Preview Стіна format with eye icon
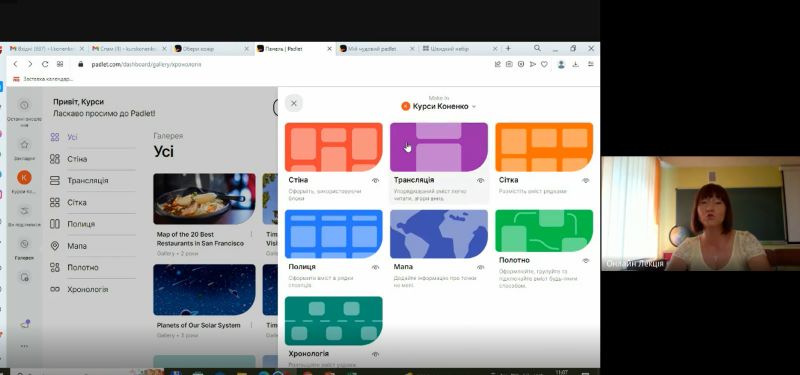Viewport: 800px width, 375px height. pyautogui.click(x=376, y=181)
